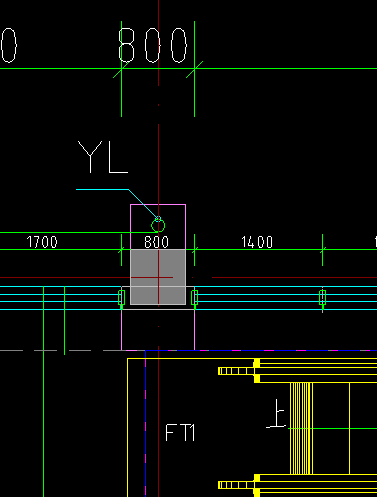Viewport: 377px width, 497px height.
Task: Click the small 800 dimension above column
Action: tap(157, 242)
